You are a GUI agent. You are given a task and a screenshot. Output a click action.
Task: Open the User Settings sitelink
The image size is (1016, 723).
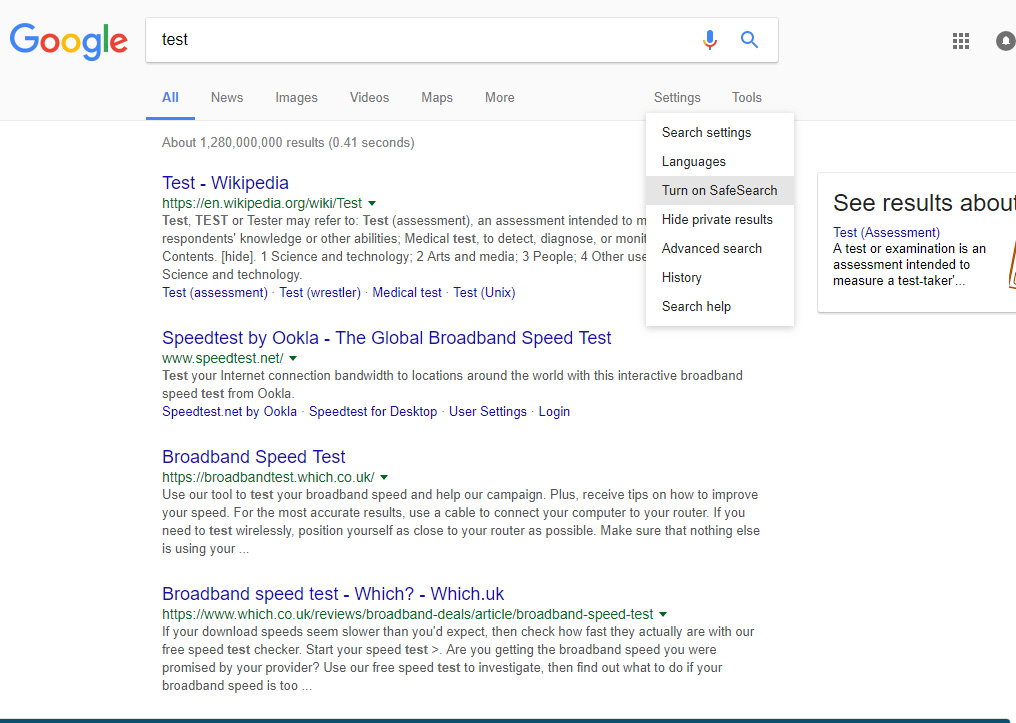[488, 412]
